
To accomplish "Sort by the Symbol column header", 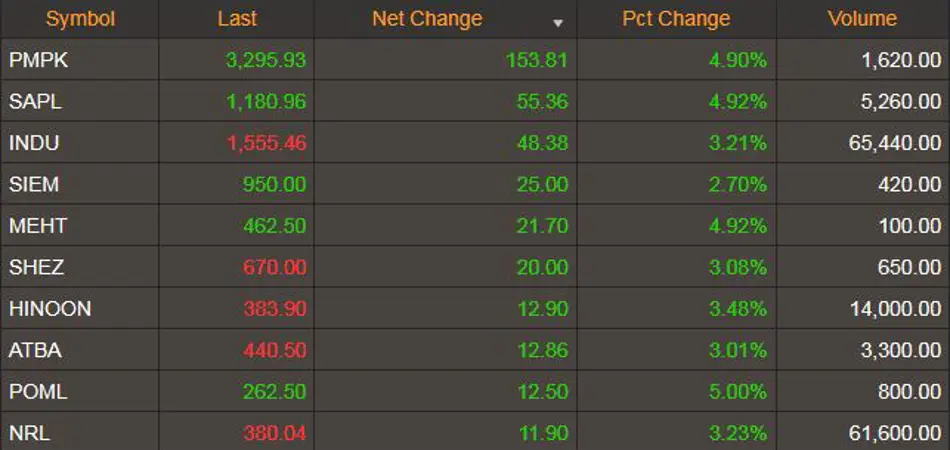I will pyautogui.click(x=80, y=19).
